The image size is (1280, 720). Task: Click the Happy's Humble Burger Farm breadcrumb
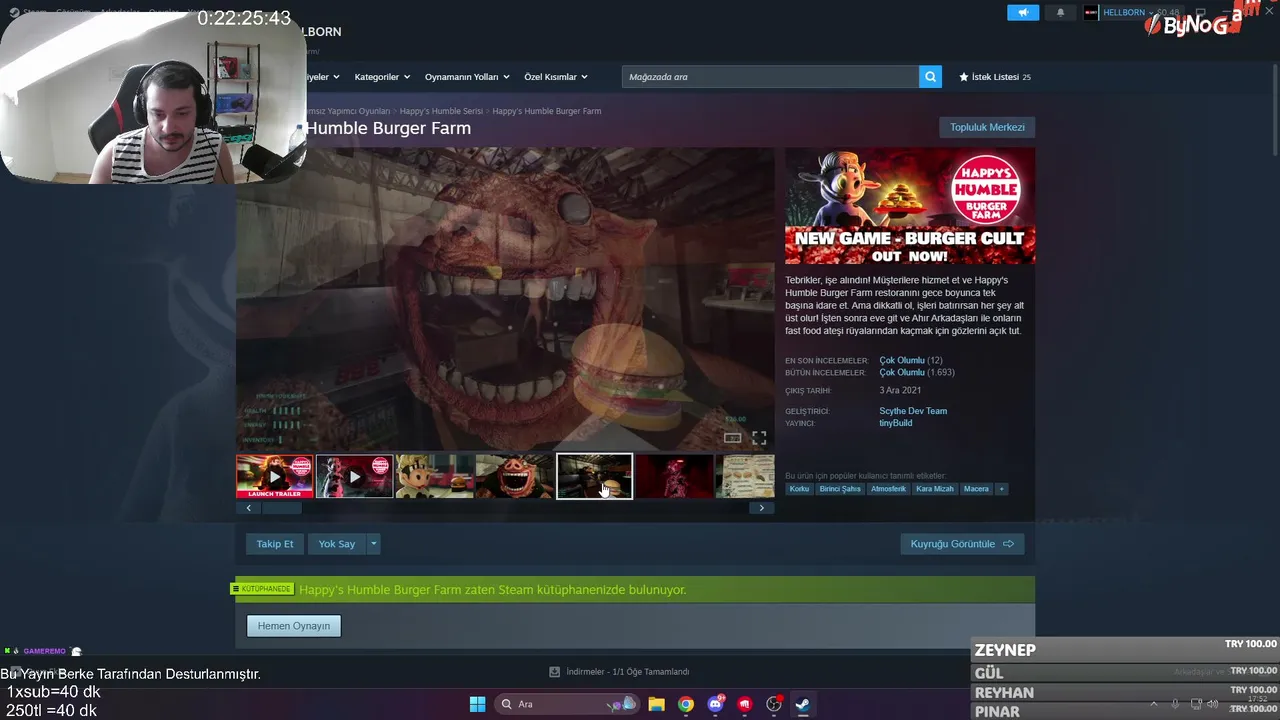pyautogui.click(x=547, y=111)
